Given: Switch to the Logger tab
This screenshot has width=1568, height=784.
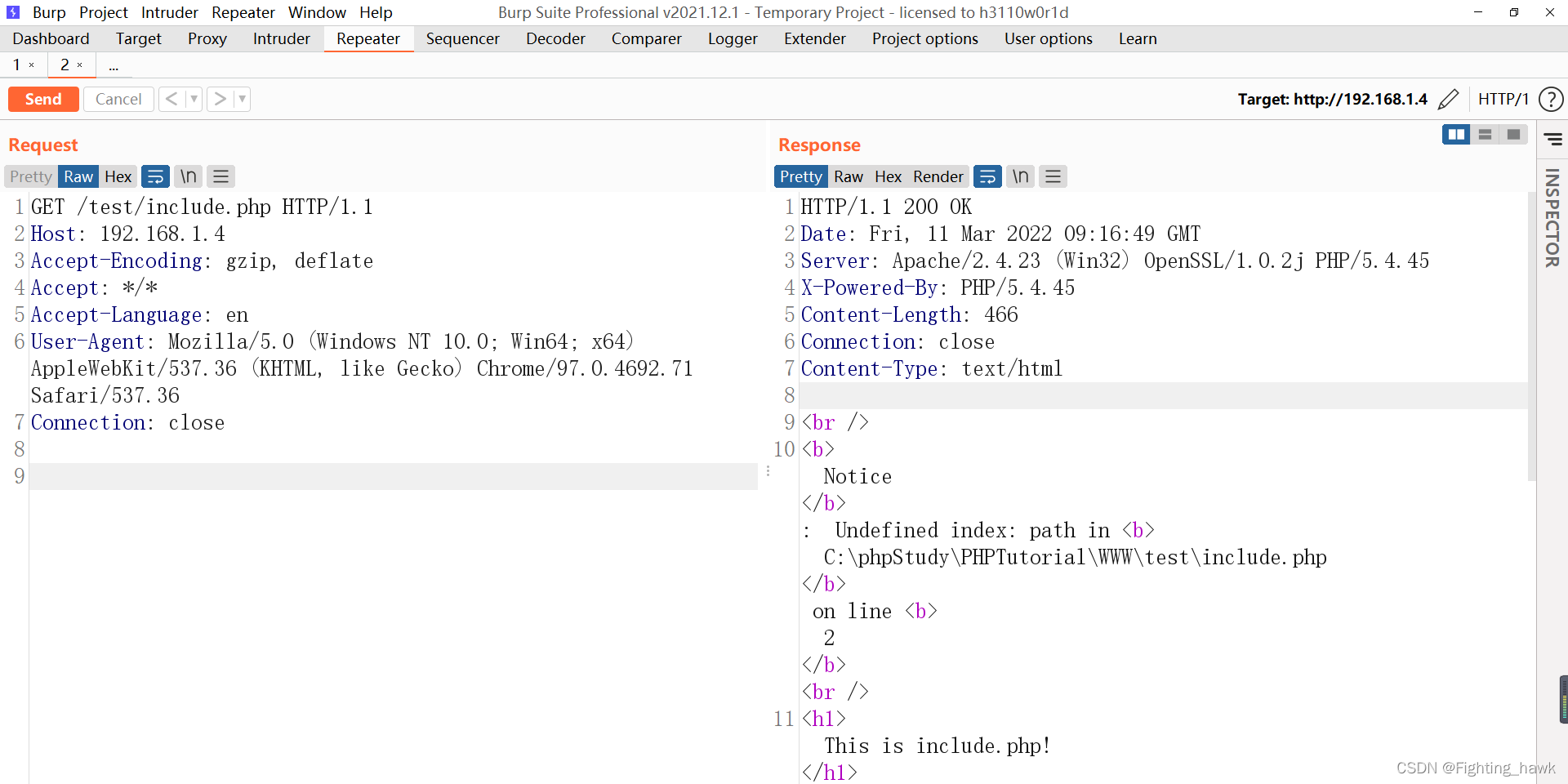Looking at the screenshot, I should tap(733, 38).
